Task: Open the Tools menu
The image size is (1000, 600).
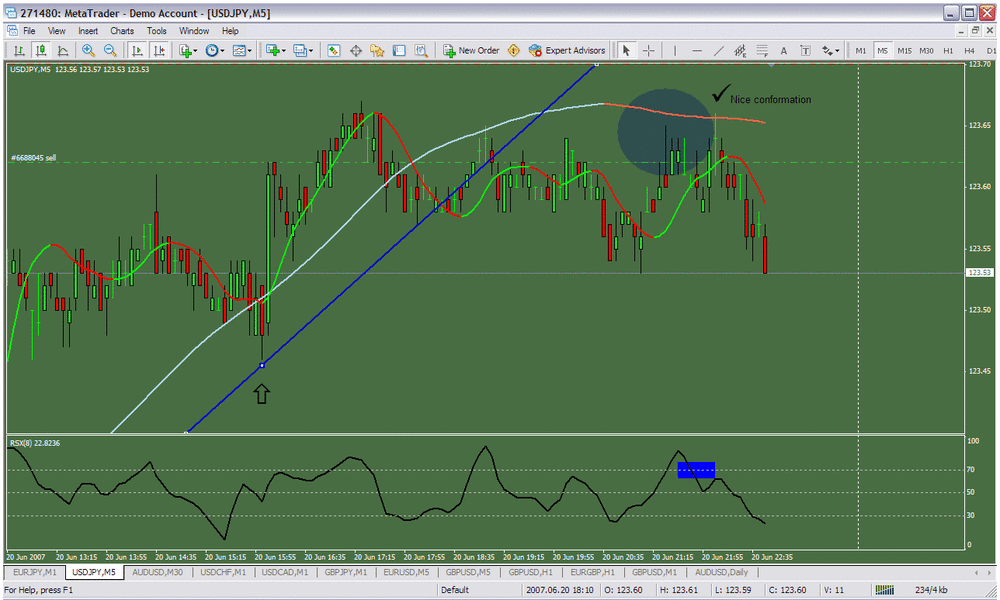Action: pos(156,31)
